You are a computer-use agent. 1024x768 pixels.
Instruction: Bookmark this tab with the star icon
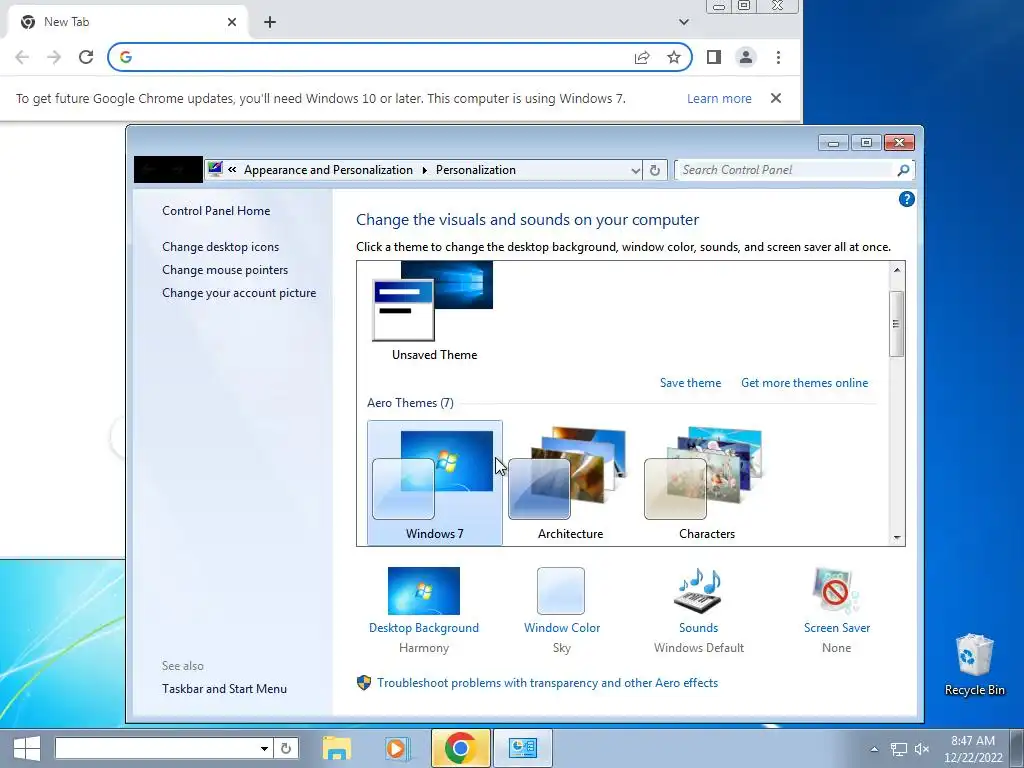tap(674, 57)
